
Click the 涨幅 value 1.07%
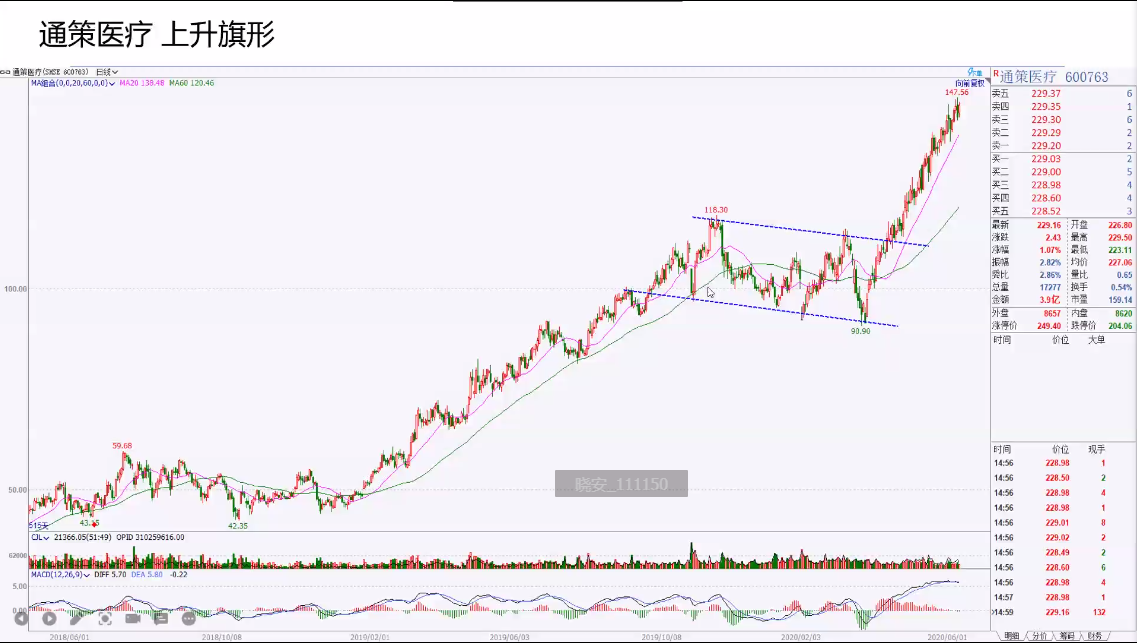pyautogui.click(x=1050, y=249)
